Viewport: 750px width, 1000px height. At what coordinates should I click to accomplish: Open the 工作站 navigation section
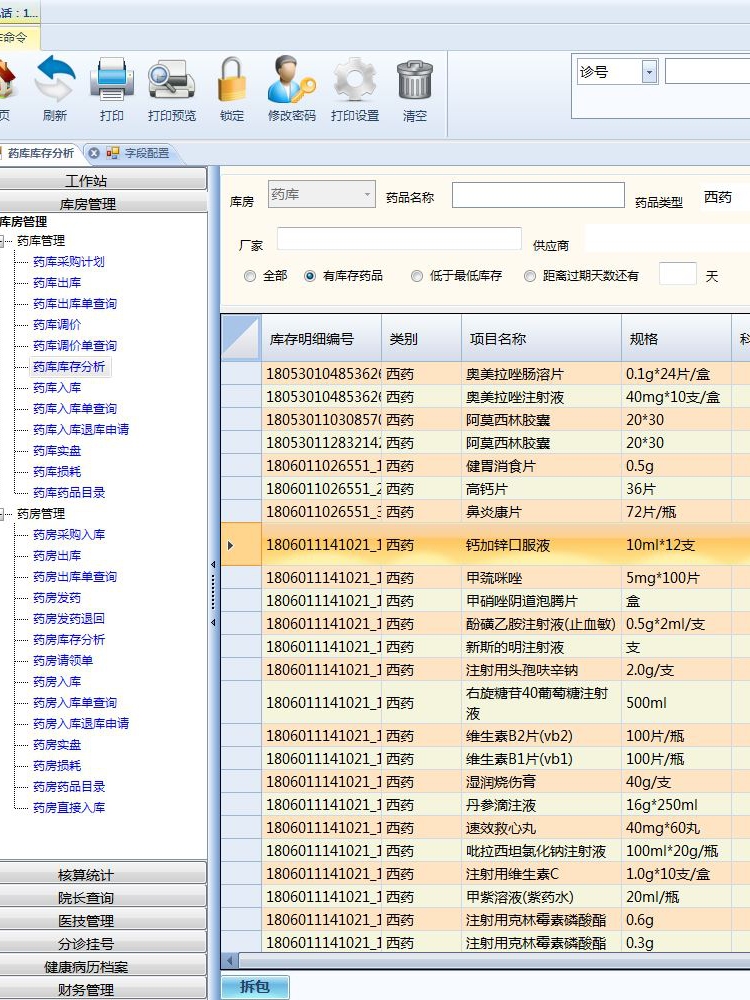tap(103, 180)
